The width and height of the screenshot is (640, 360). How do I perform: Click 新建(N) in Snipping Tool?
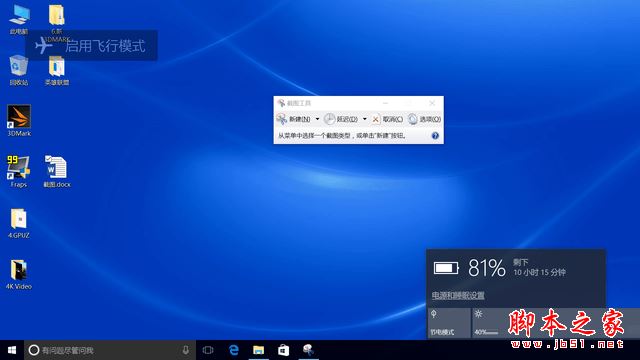point(293,119)
